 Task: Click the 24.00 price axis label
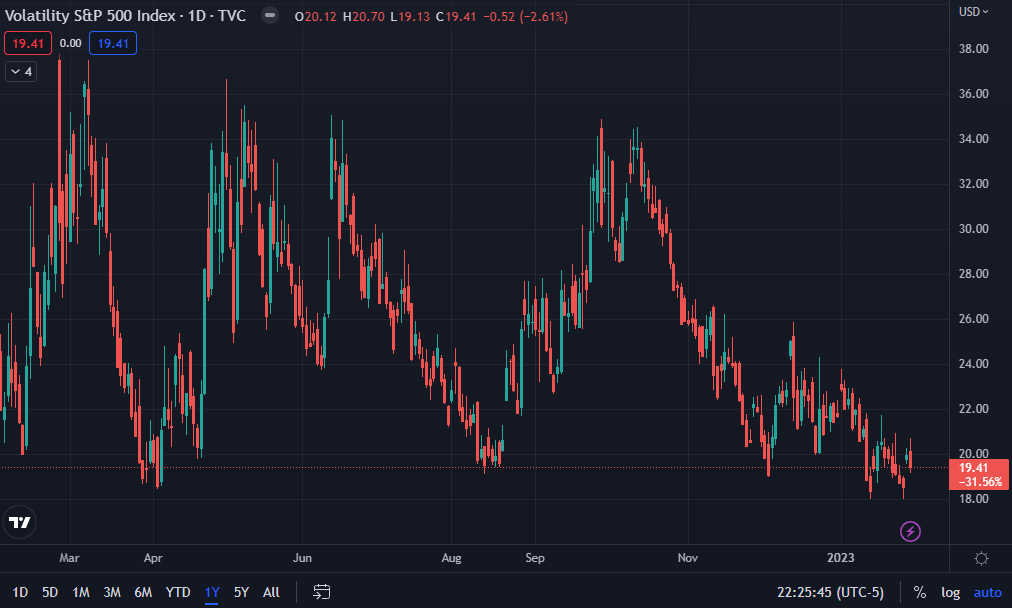pos(973,363)
